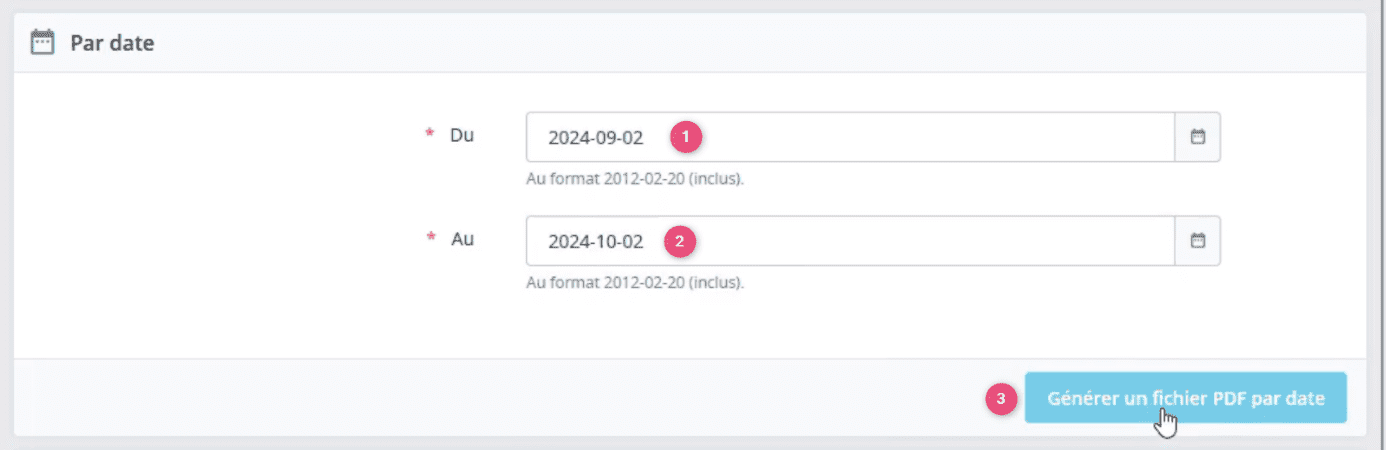Open the calendar picker for the Du field
This screenshot has width=1386, height=450.
(x=1198, y=137)
